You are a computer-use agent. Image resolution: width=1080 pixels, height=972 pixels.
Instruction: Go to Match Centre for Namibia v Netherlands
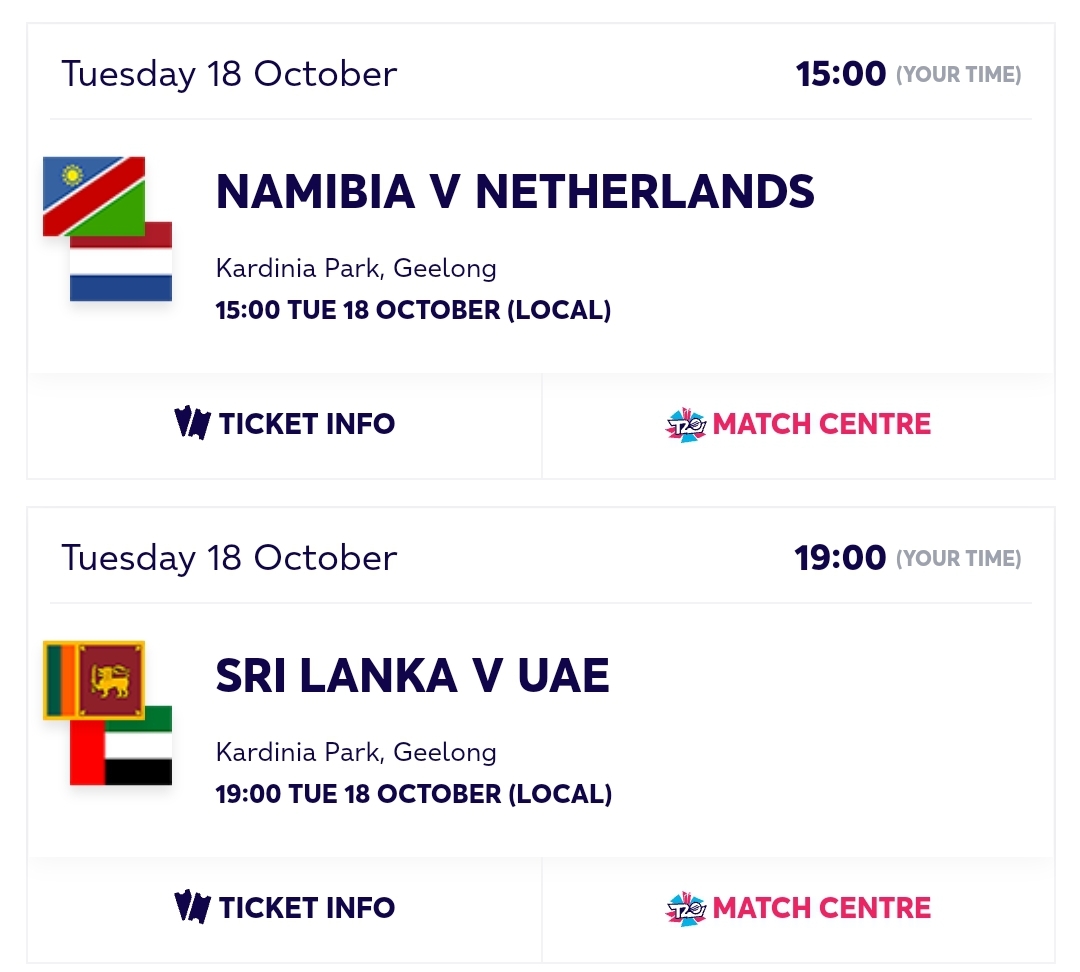click(x=821, y=424)
